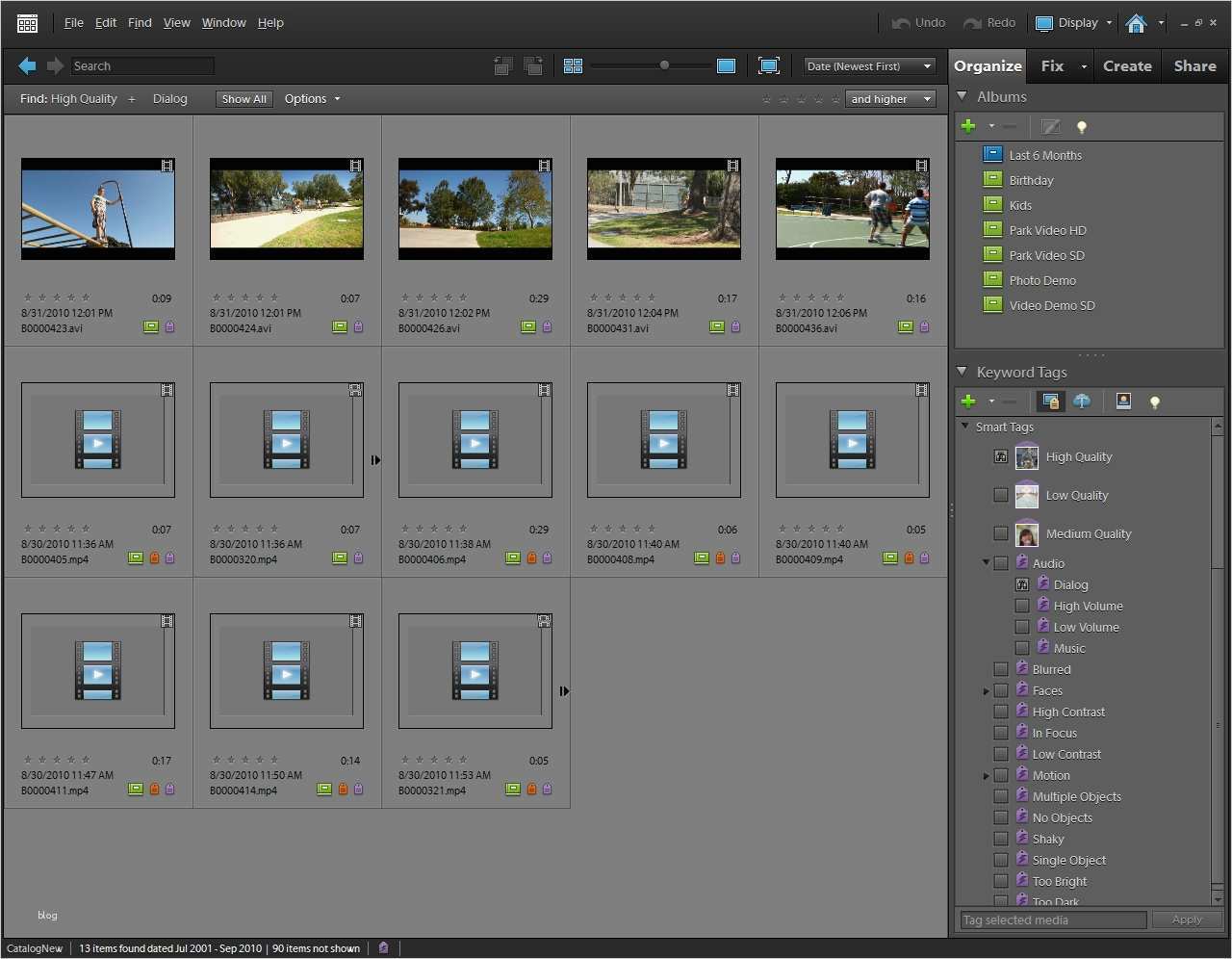Create a new keyword tag with the green plus icon
This screenshot has height=959, width=1232.
(969, 402)
